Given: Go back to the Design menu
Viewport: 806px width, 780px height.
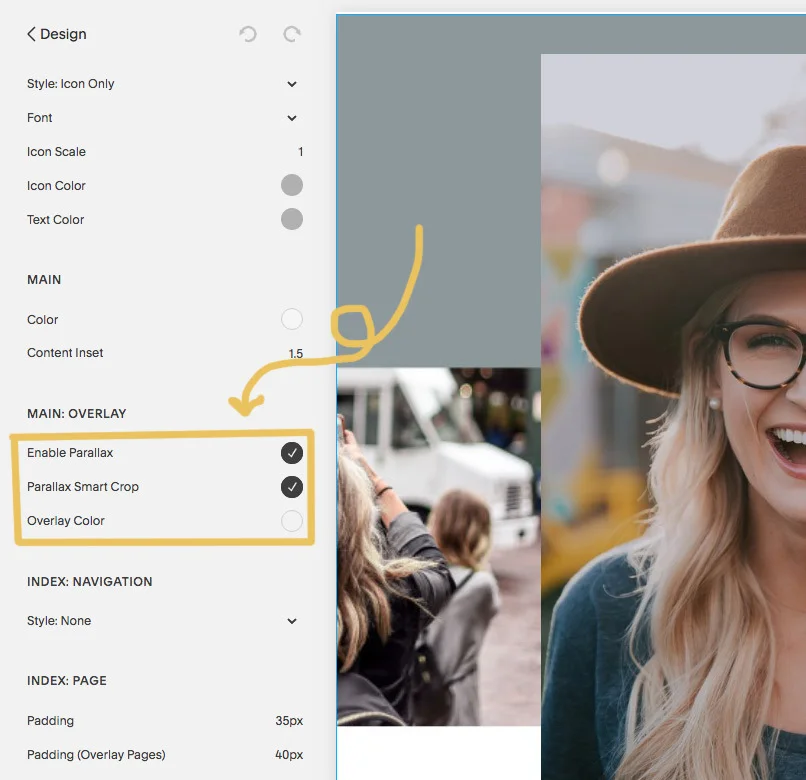Looking at the screenshot, I should point(55,34).
